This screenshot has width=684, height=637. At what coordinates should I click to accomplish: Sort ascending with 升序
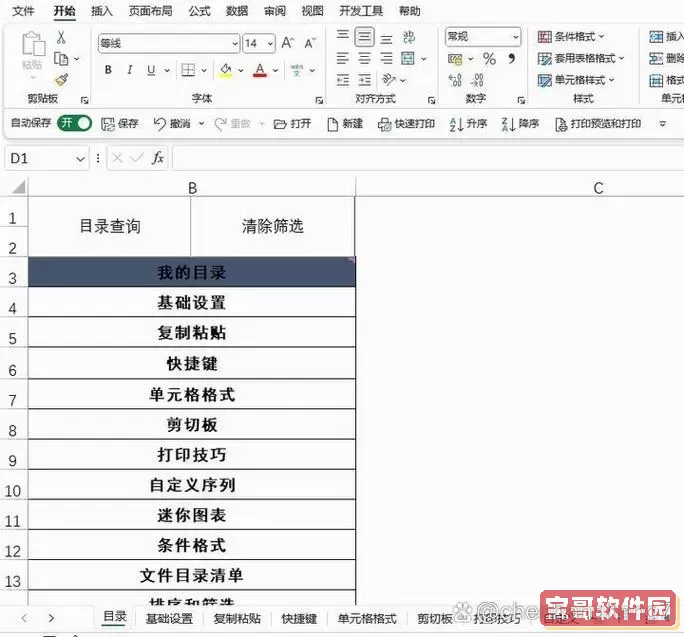point(468,124)
